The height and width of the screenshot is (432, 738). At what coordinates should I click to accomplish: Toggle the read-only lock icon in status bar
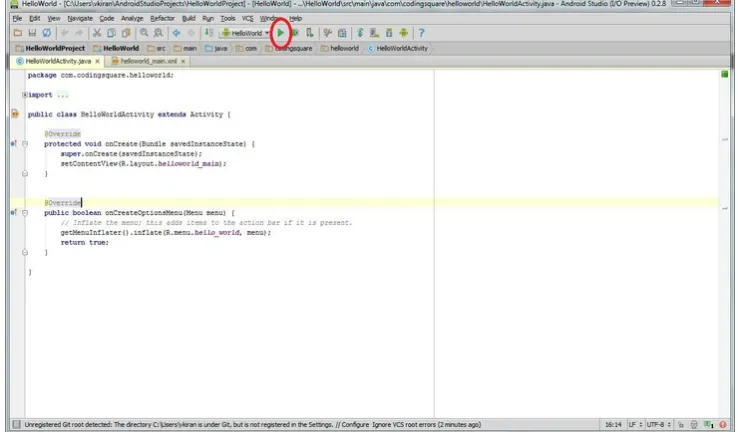[x=681, y=424]
